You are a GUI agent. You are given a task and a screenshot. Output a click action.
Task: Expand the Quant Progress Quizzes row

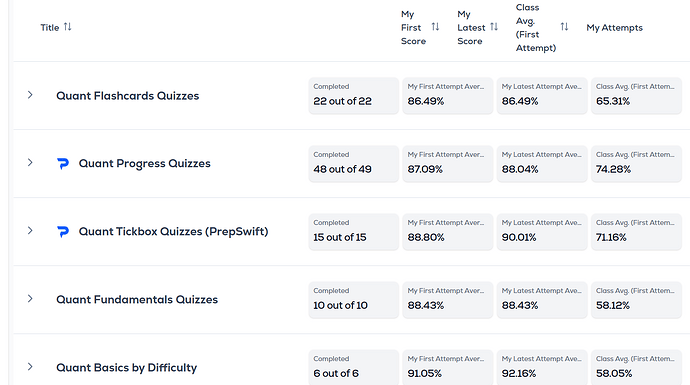pyautogui.click(x=30, y=163)
